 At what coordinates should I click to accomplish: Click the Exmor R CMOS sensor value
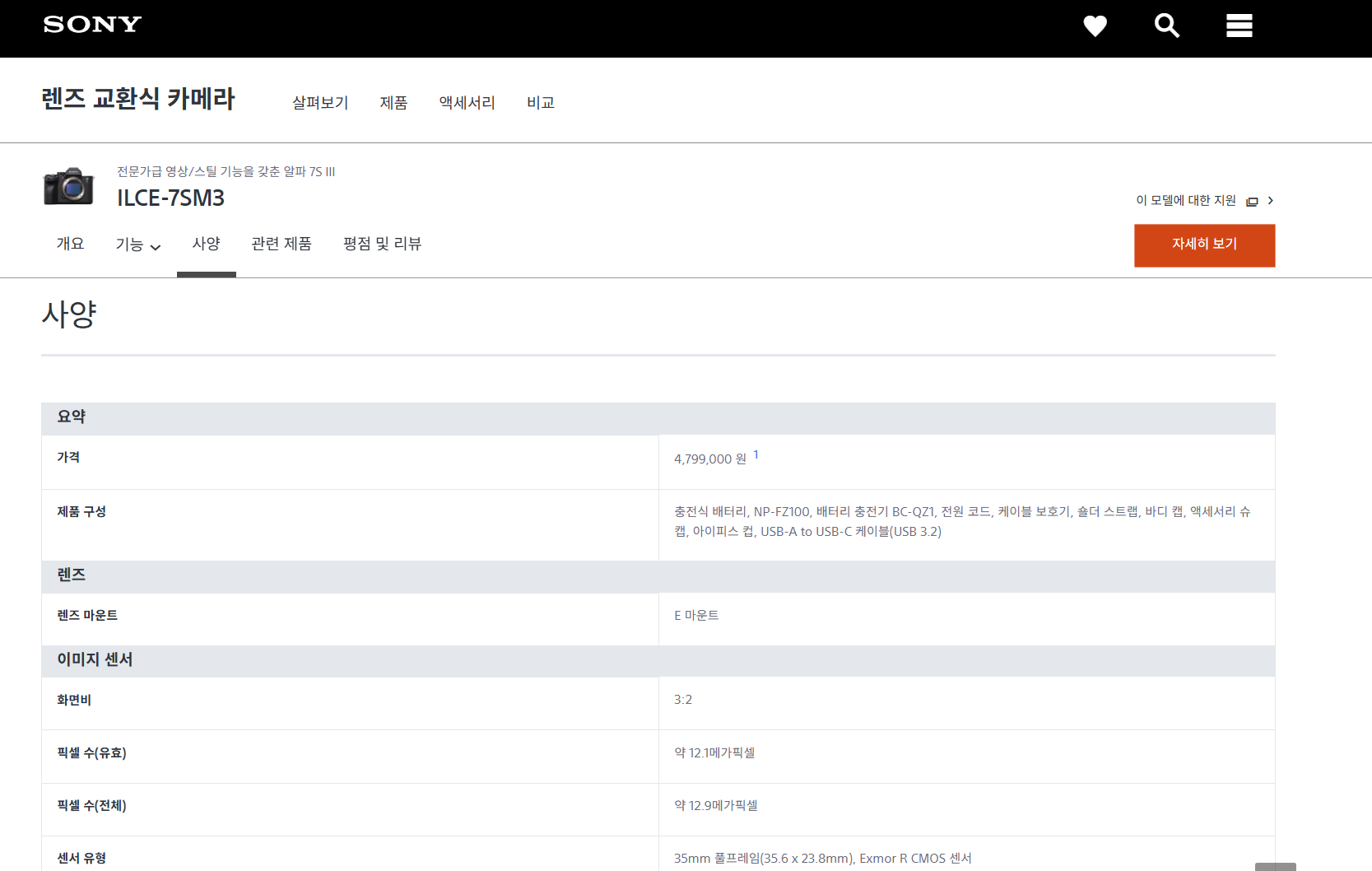point(823,859)
